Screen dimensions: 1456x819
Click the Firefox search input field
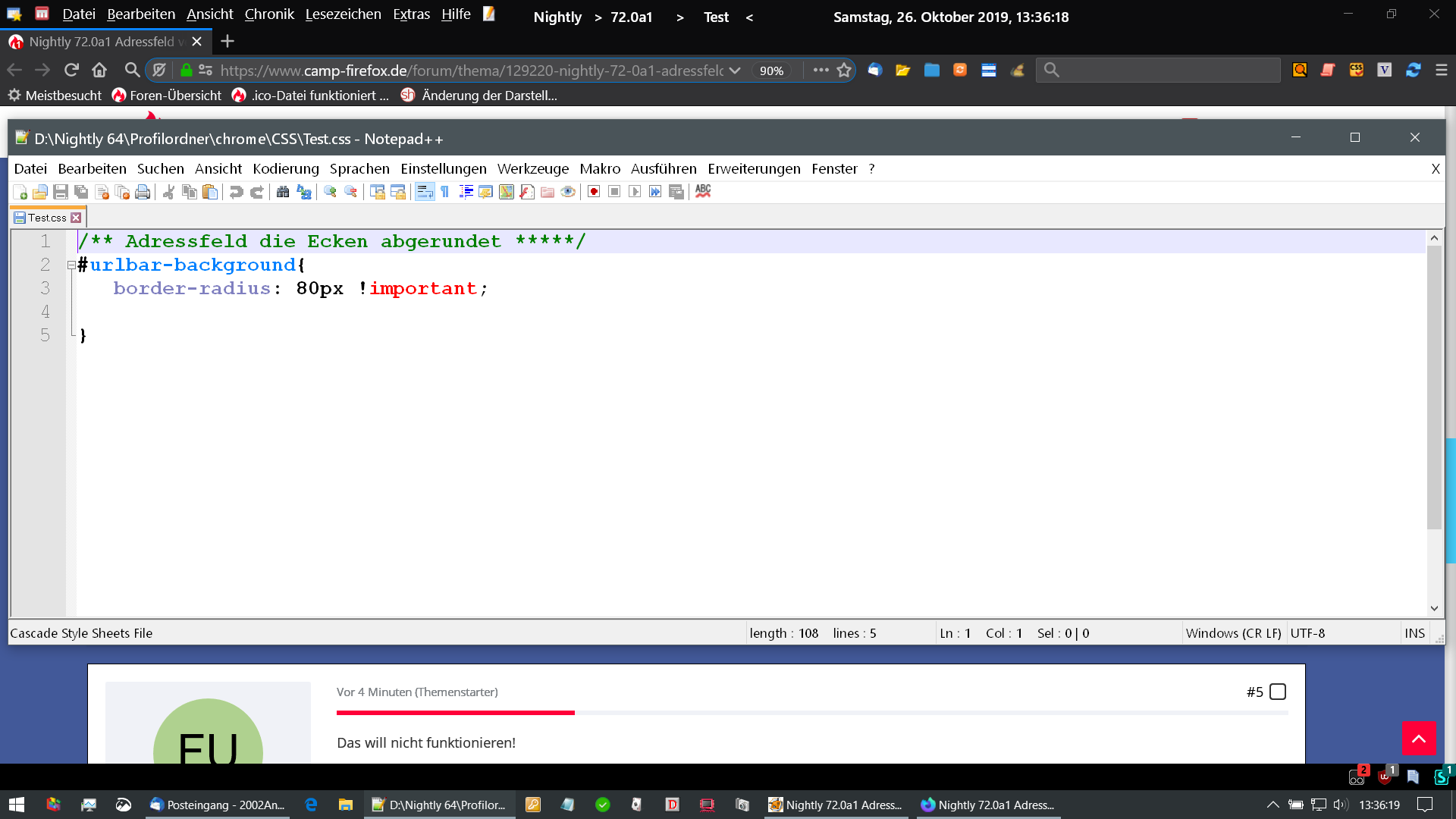click(x=1168, y=71)
